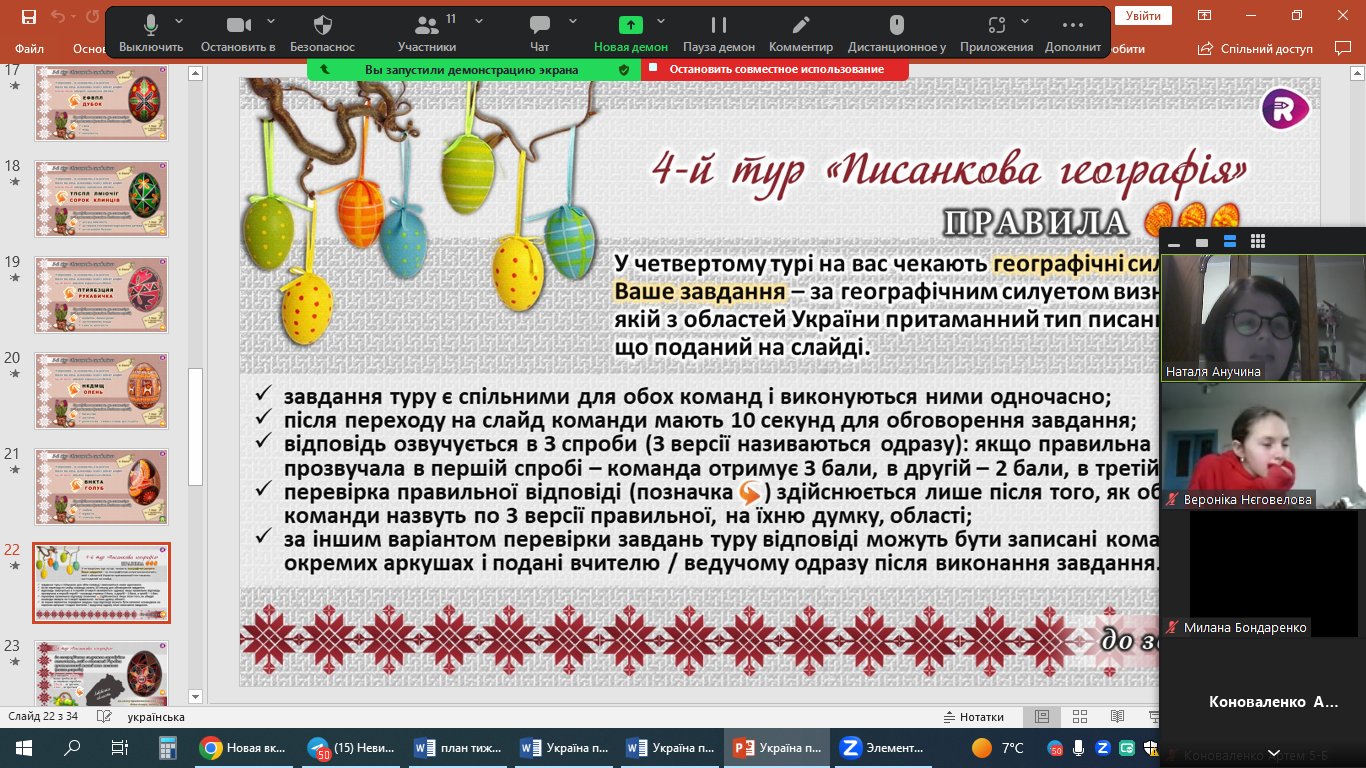Open Task View on the taskbar
The image size is (1366, 768).
pyautogui.click(x=119, y=747)
